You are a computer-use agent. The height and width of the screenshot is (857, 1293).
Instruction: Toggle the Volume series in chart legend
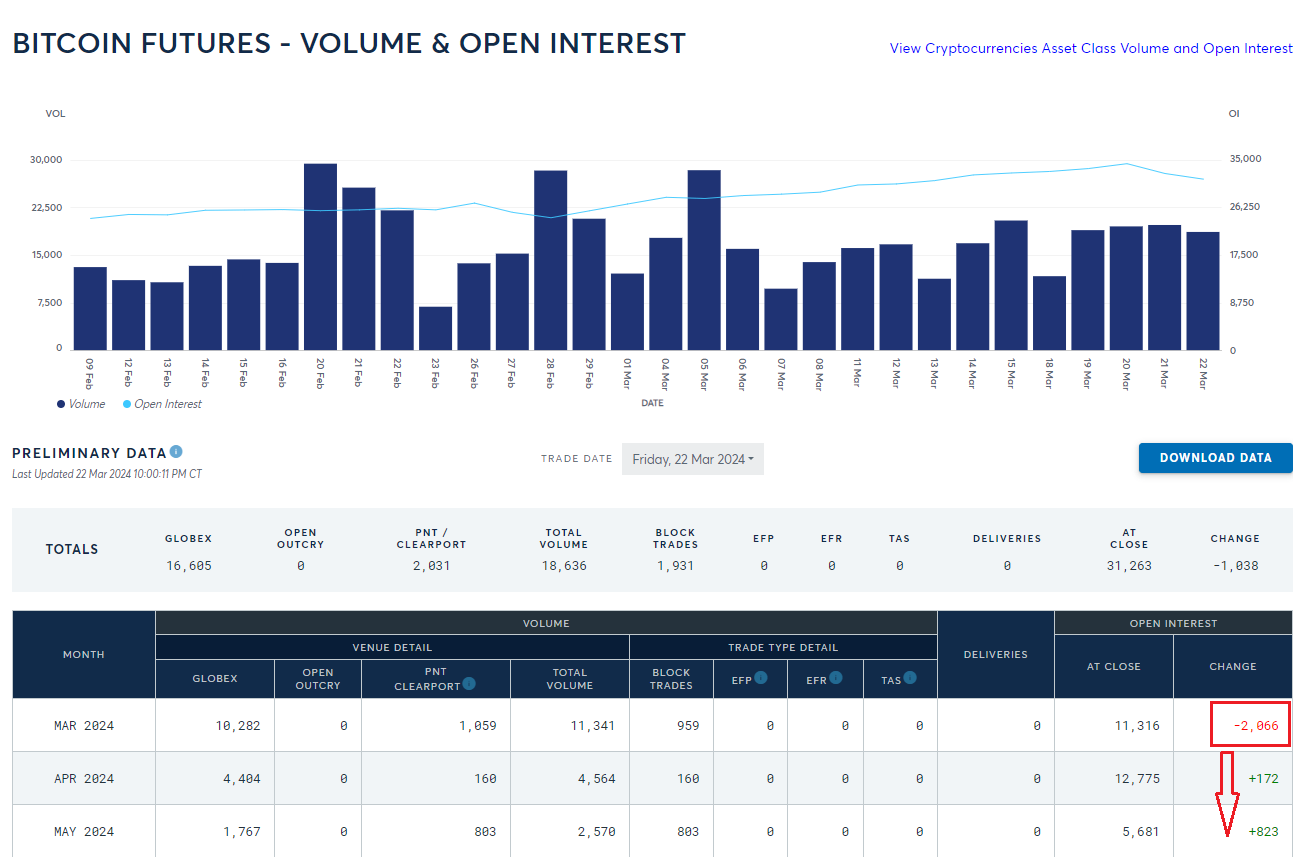81,404
